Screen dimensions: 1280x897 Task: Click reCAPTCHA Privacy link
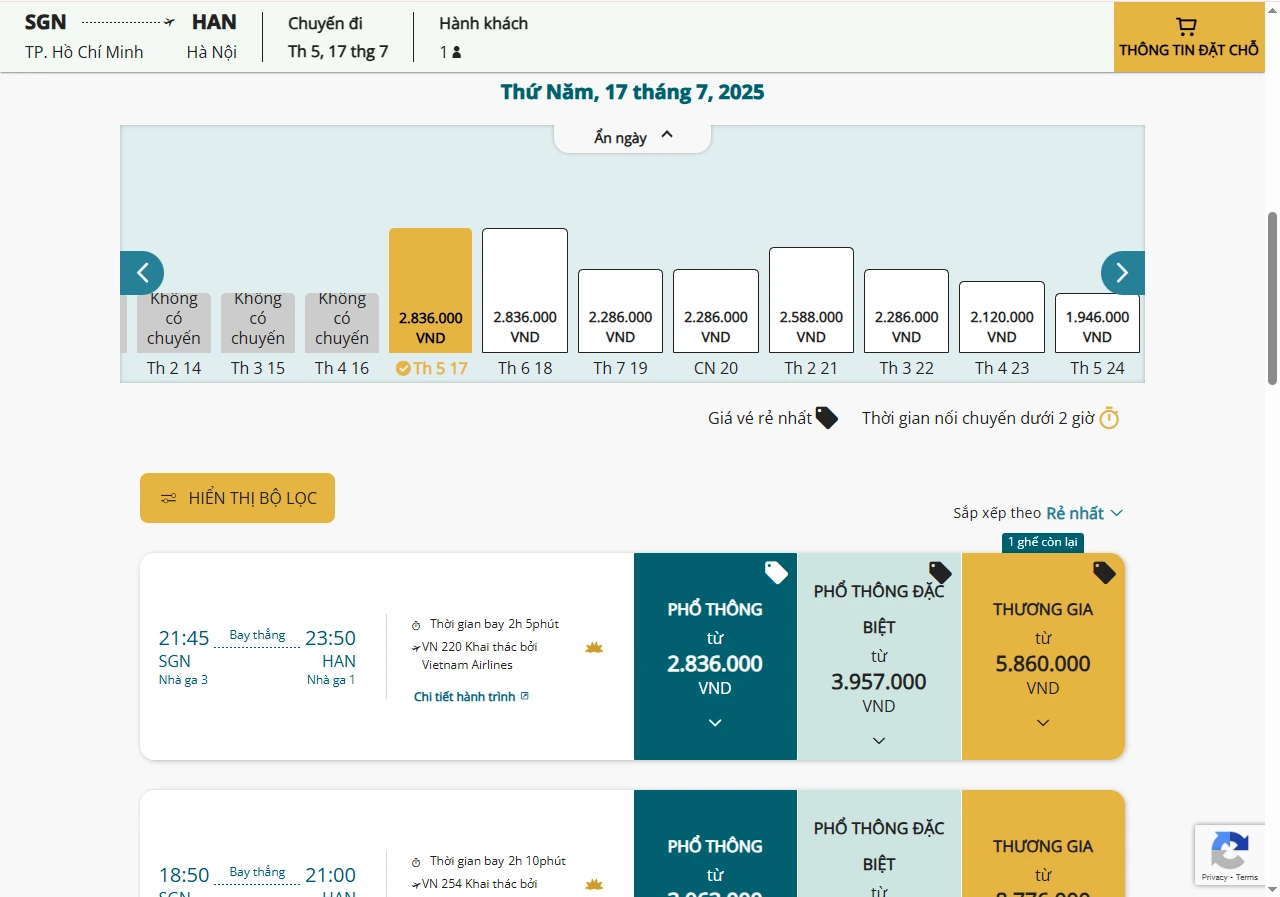coord(1215,877)
